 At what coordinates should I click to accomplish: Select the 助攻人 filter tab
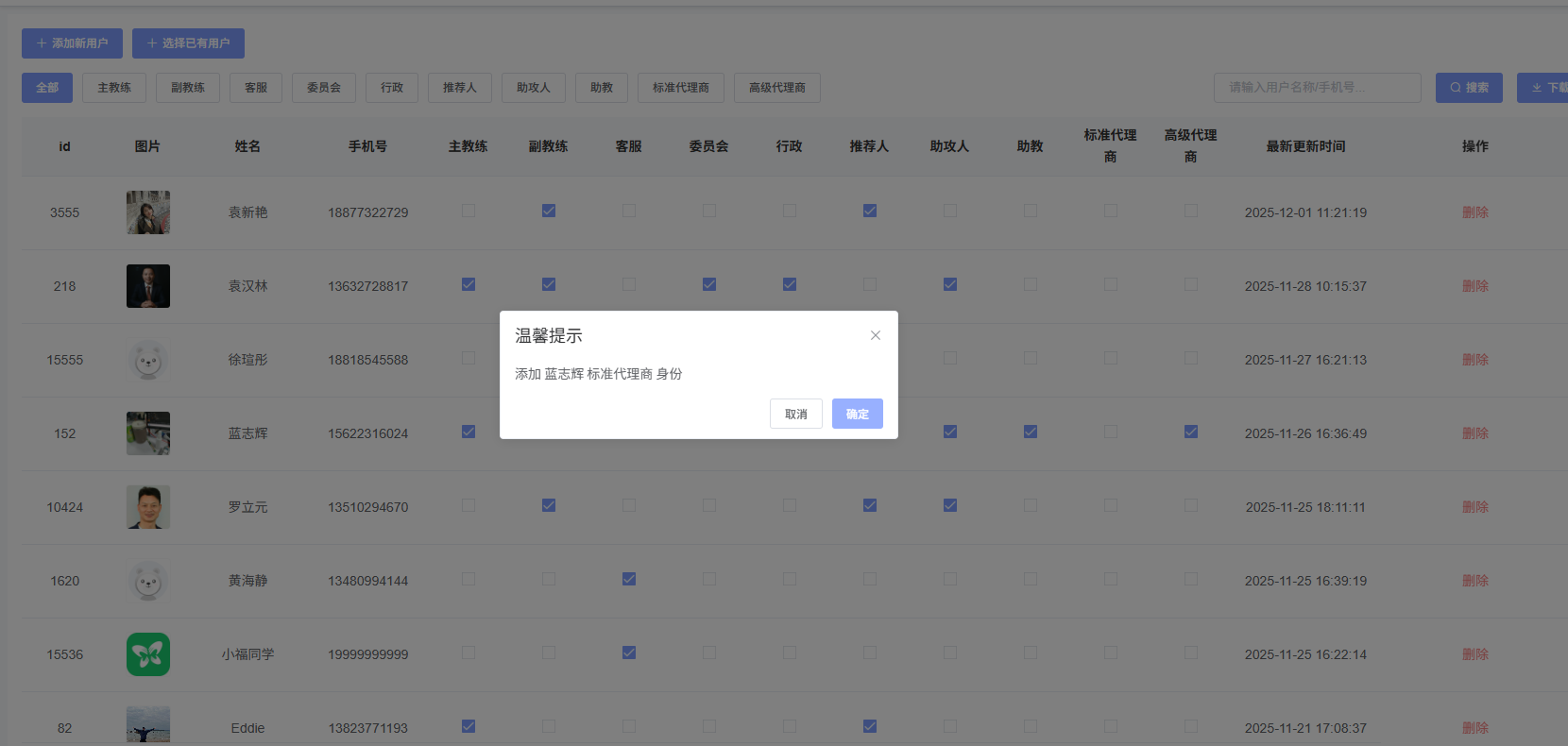(x=534, y=88)
